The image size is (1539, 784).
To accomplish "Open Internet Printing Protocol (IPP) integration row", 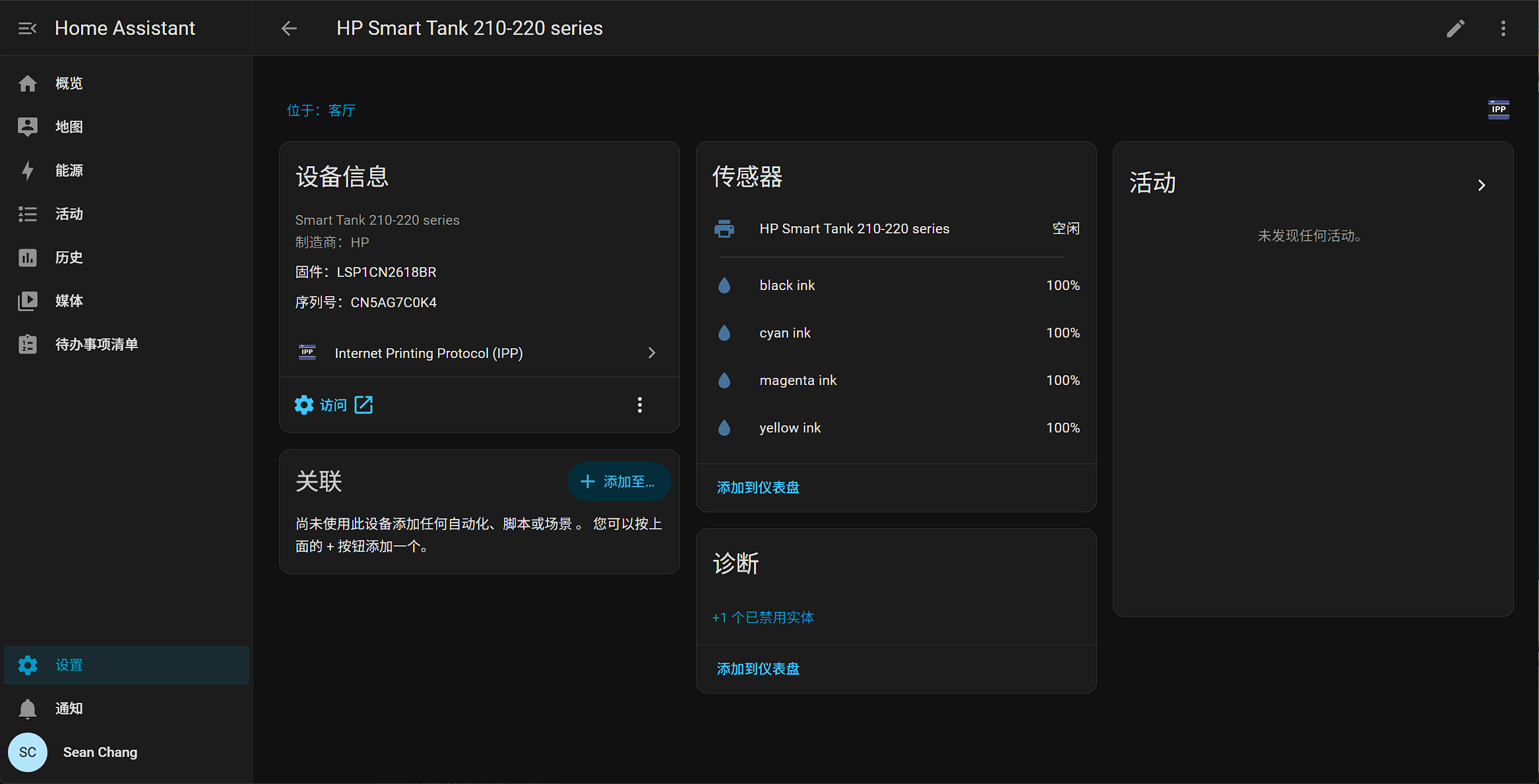I will tap(480, 353).
